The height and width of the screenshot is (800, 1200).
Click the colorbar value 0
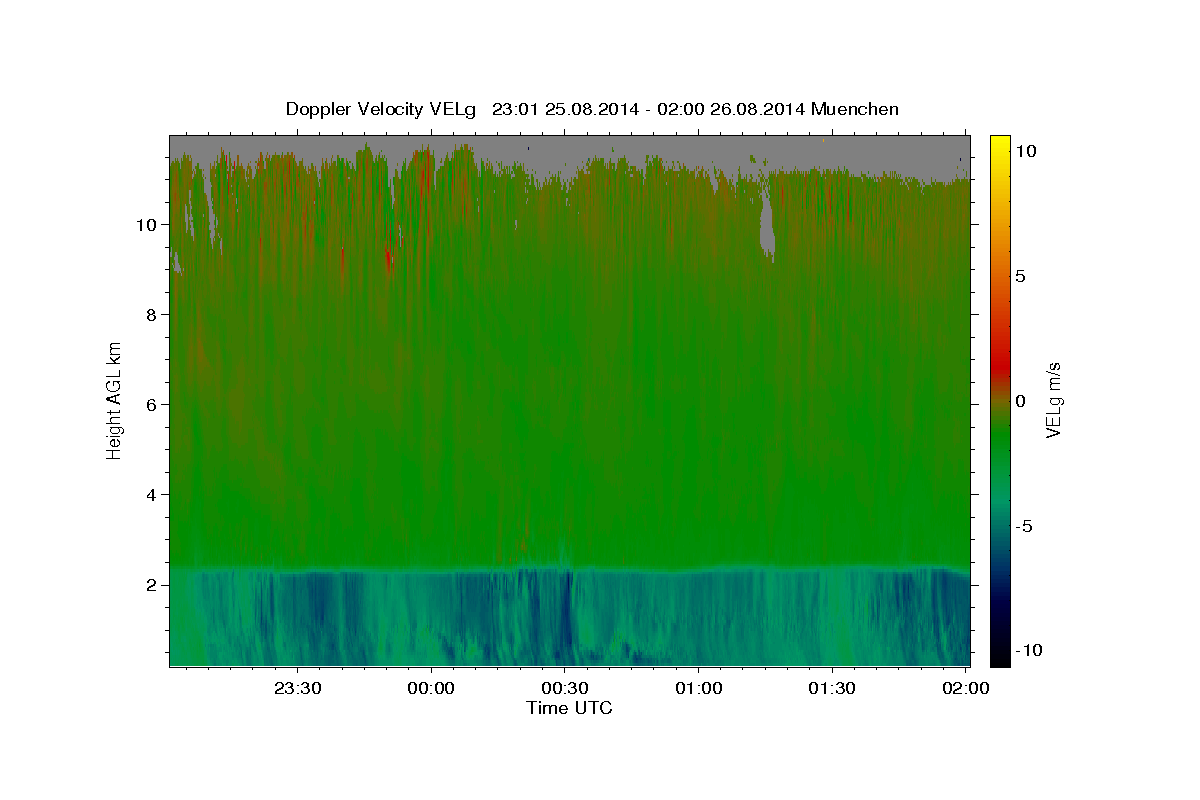(x=1021, y=401)
